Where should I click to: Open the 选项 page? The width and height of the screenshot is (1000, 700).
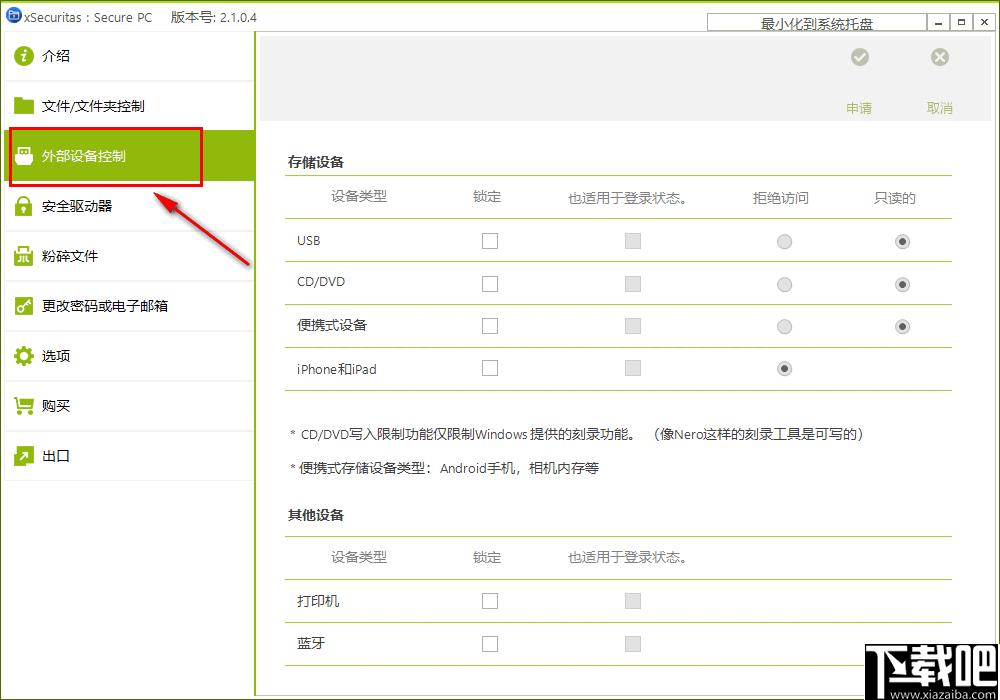pos(129,356)
